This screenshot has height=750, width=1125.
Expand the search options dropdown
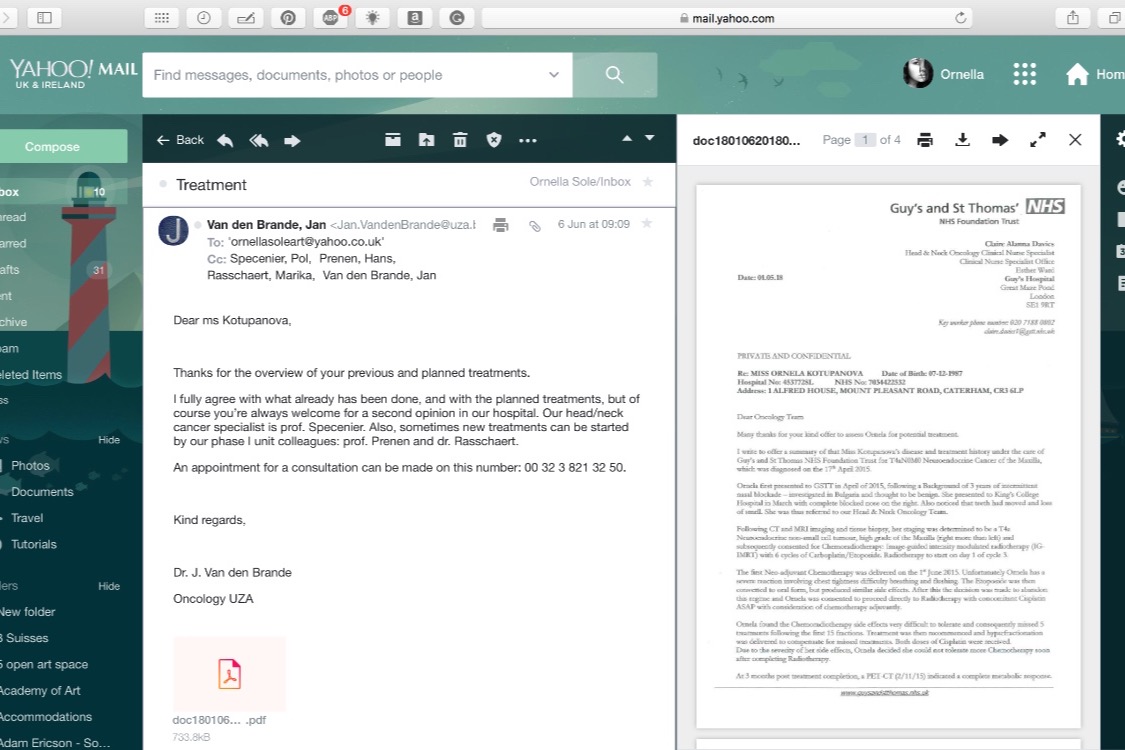(553, 75)
